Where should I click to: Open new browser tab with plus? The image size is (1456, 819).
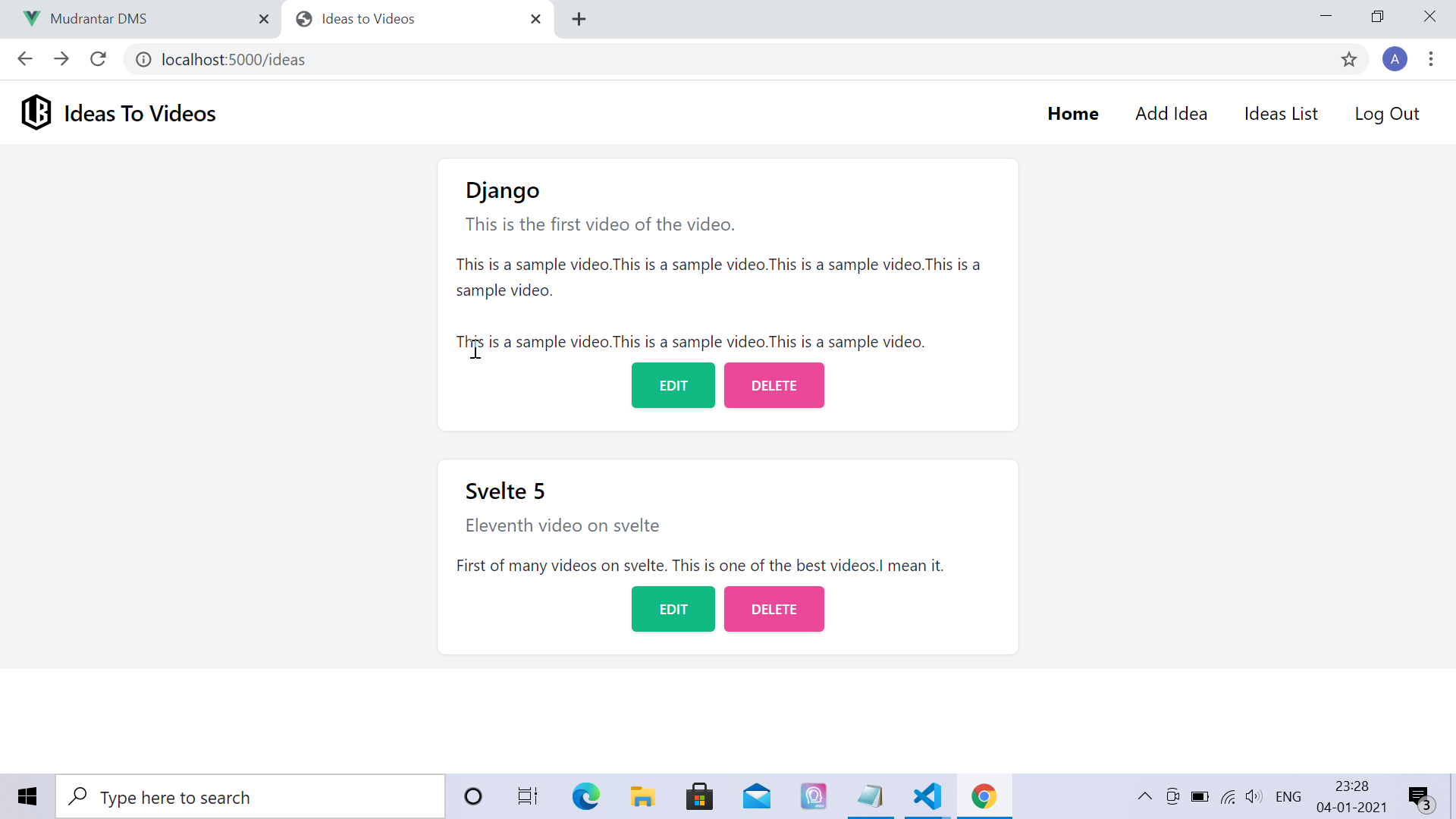(x=579, y=19)
